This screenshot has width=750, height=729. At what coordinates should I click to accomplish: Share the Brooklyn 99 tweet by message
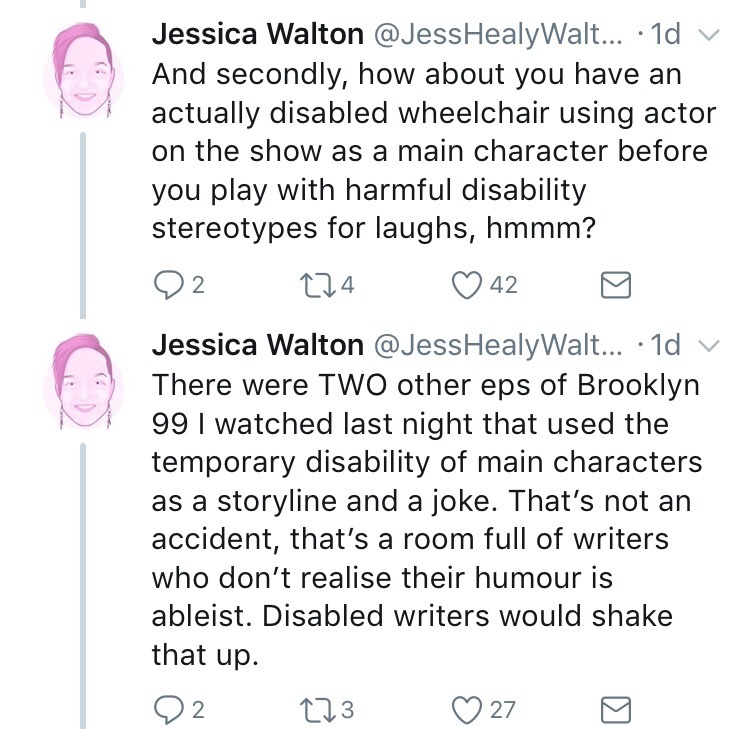(615, 710)
